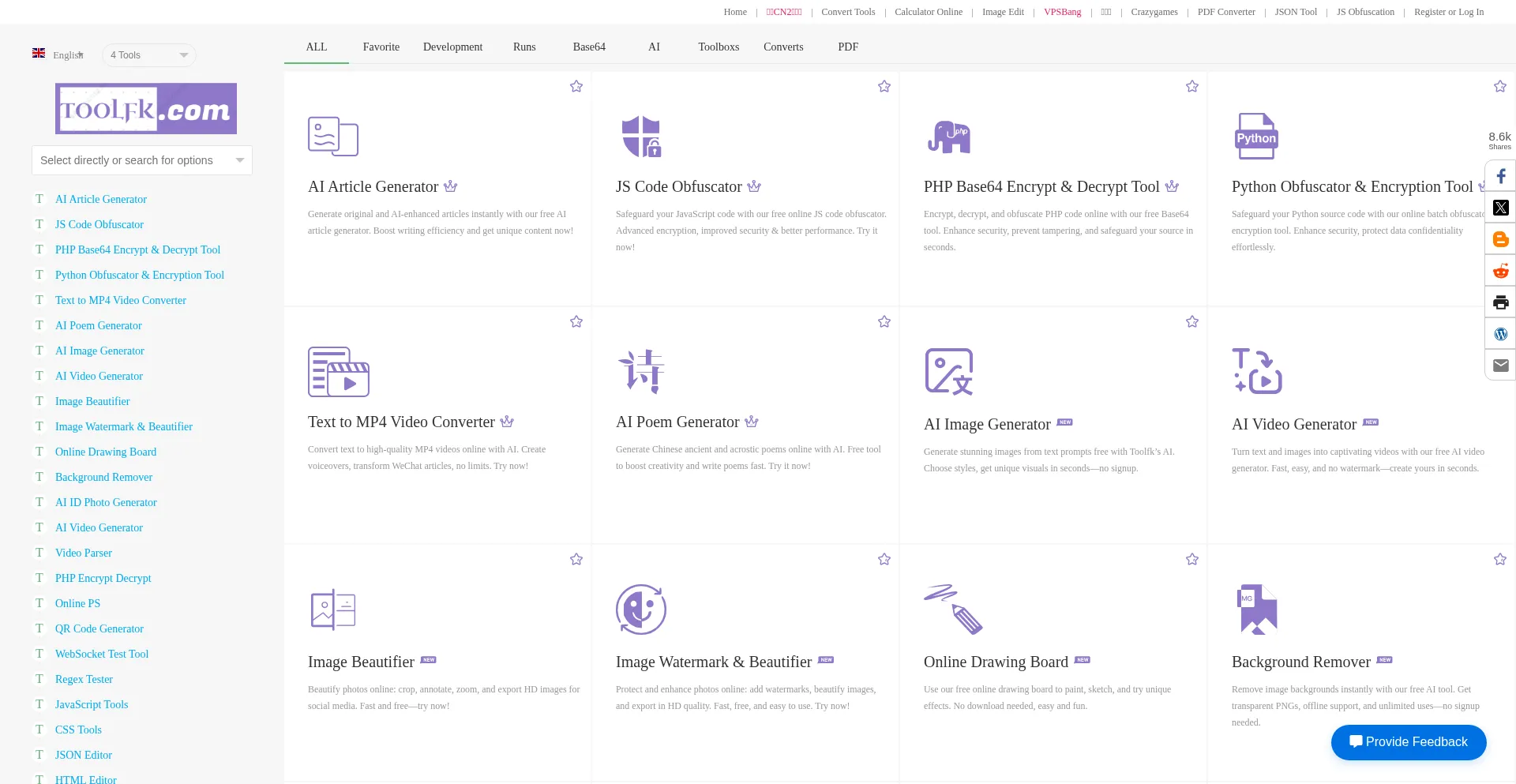Open the 'Select directly or search' combo box
The image size is (1516, 784).
click(142, 160)
